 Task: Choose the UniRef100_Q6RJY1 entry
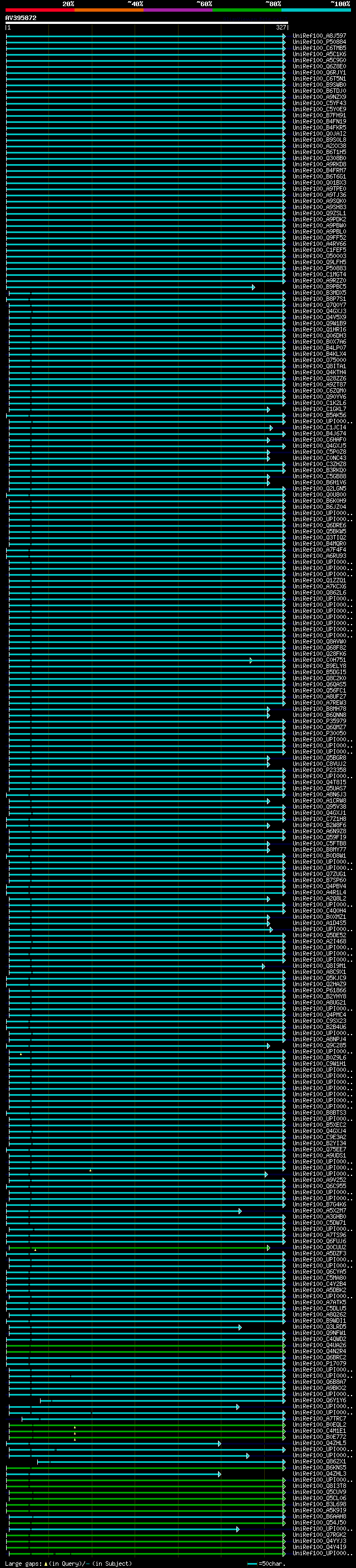click(319, 72)
